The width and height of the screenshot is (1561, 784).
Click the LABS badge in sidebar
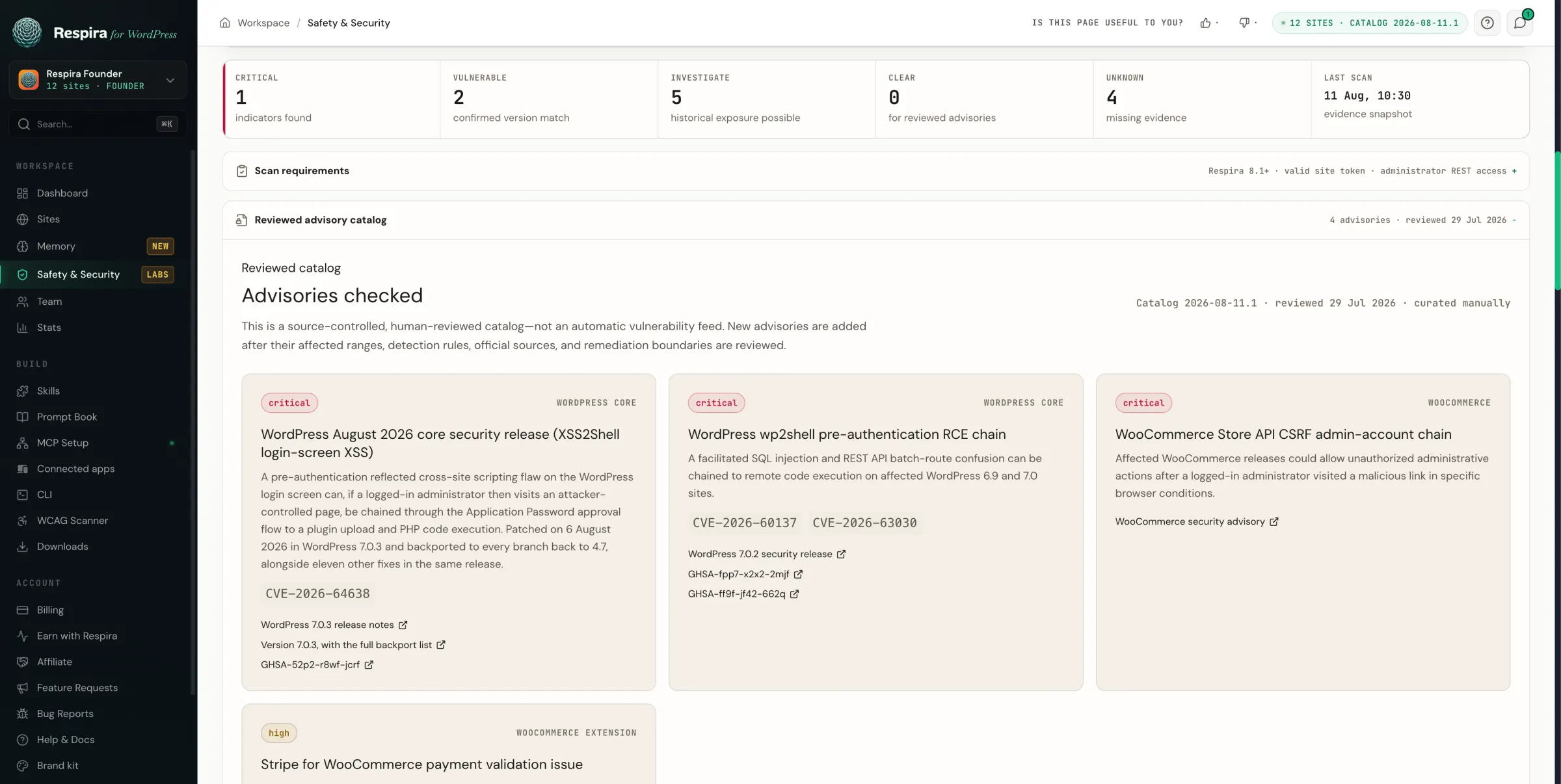(x=157, y=274)
